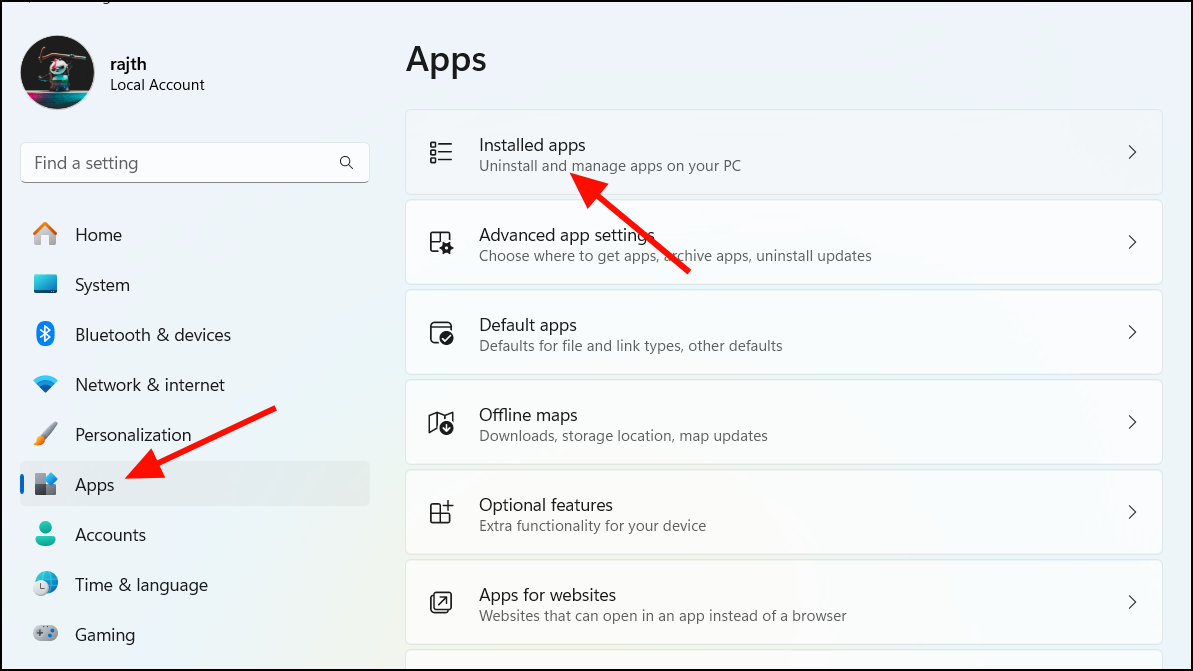Click the Accounts person icon
This screenshot has width=1193, height=671.
pos(45,534)
